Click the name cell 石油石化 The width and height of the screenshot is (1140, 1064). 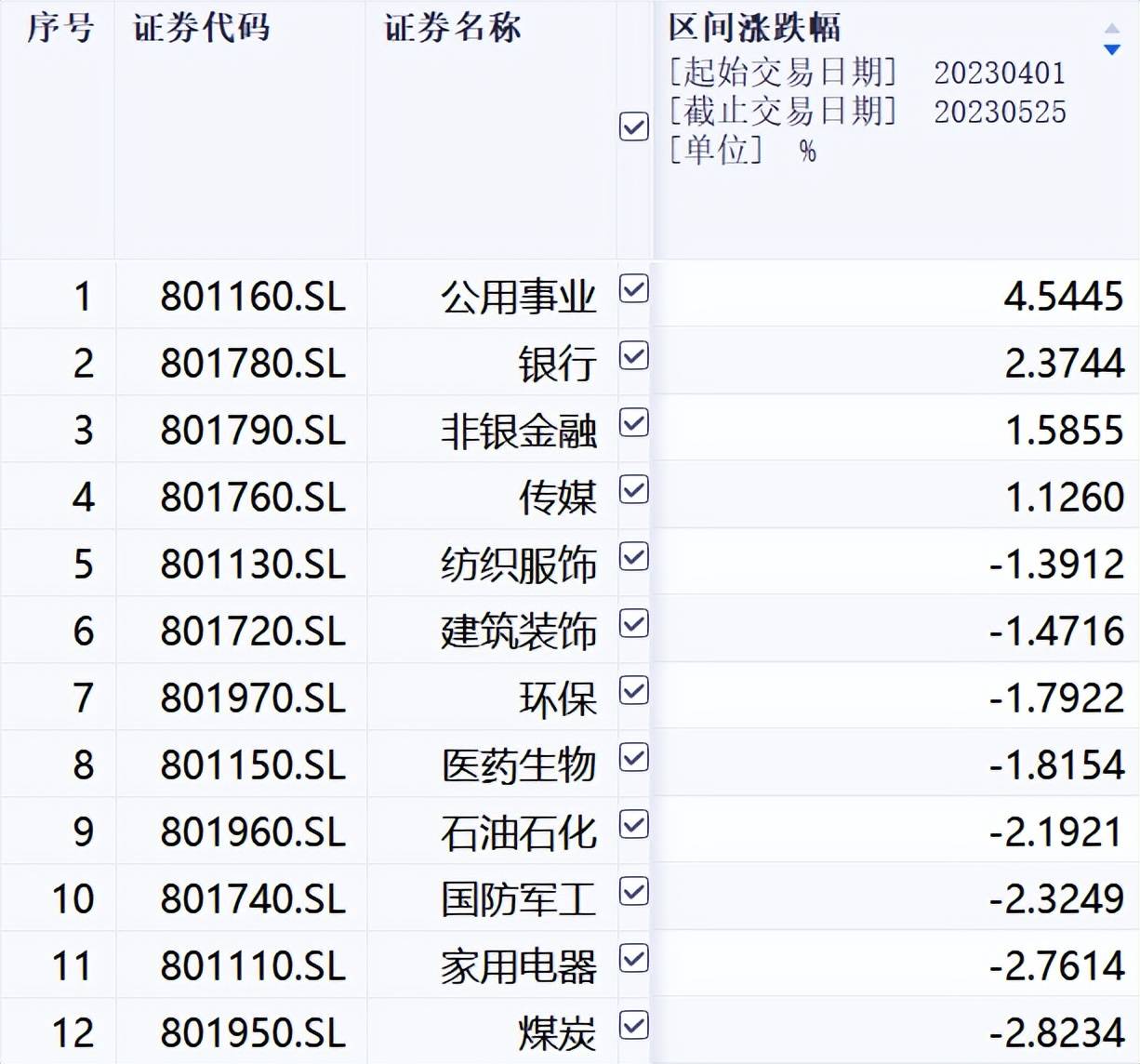pos(519,832)
